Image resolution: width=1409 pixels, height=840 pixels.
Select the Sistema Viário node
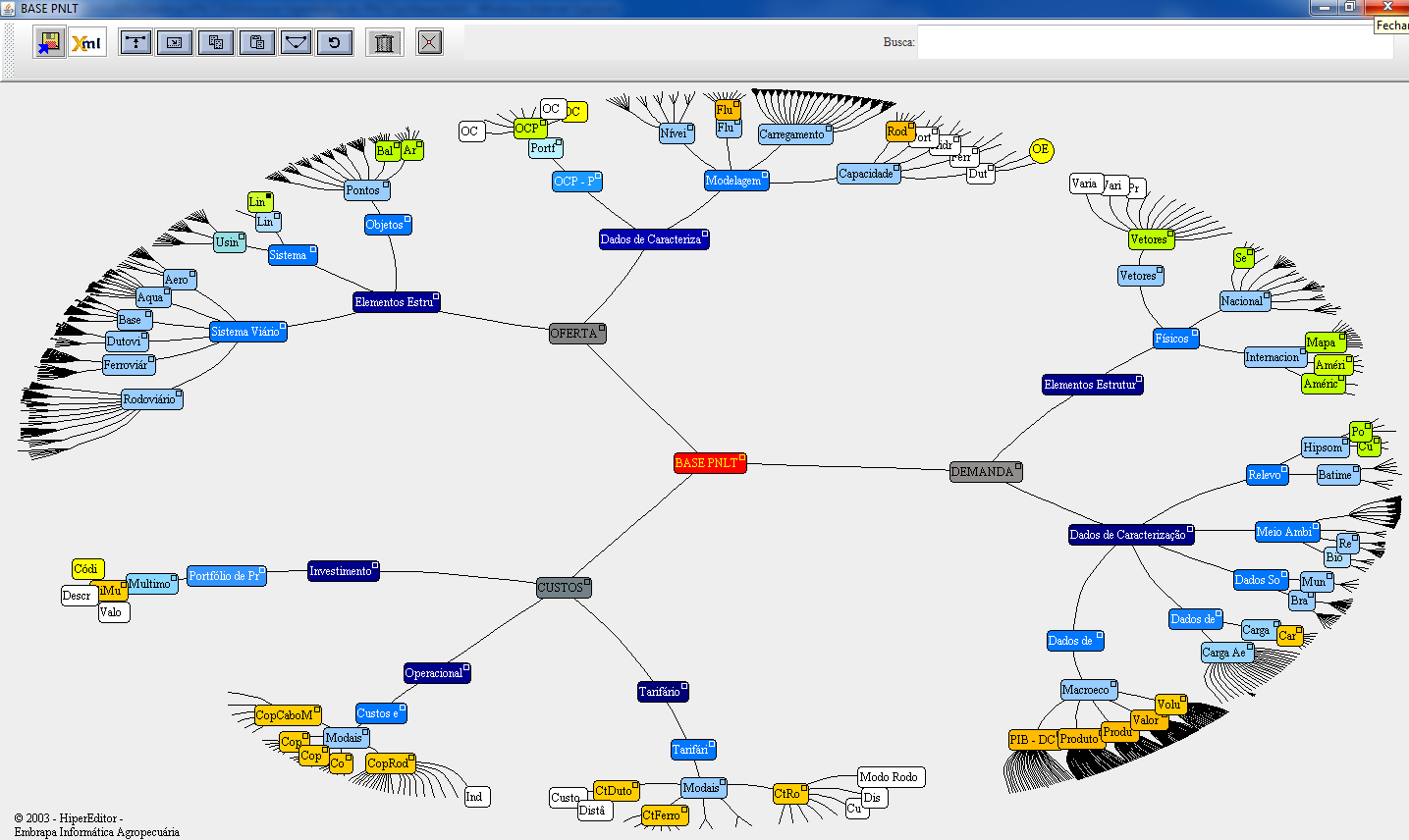tap(247, 332)
